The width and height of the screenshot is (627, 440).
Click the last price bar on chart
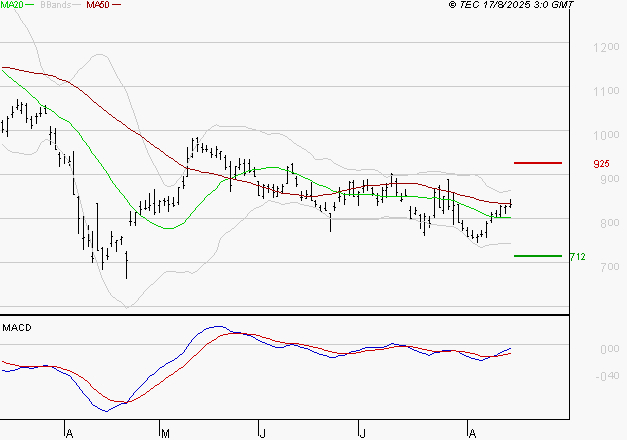point(511,204)
